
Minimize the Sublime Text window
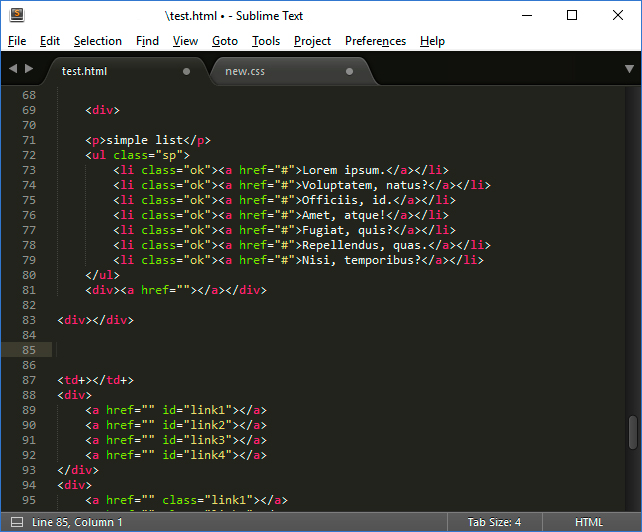[527, 16]
